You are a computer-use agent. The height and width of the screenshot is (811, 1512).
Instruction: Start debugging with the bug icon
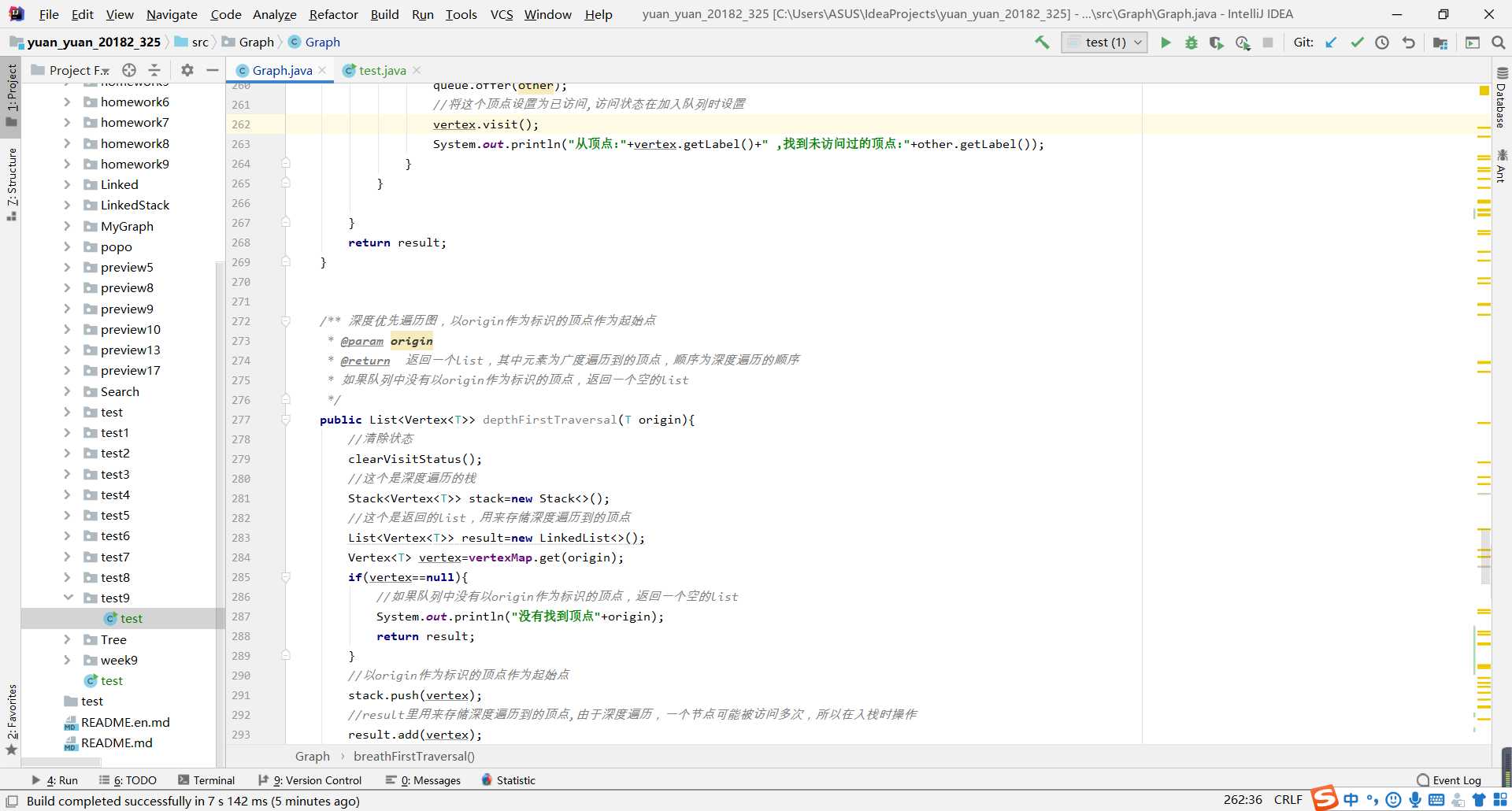pyautogui.click(x=1191, y=43)
